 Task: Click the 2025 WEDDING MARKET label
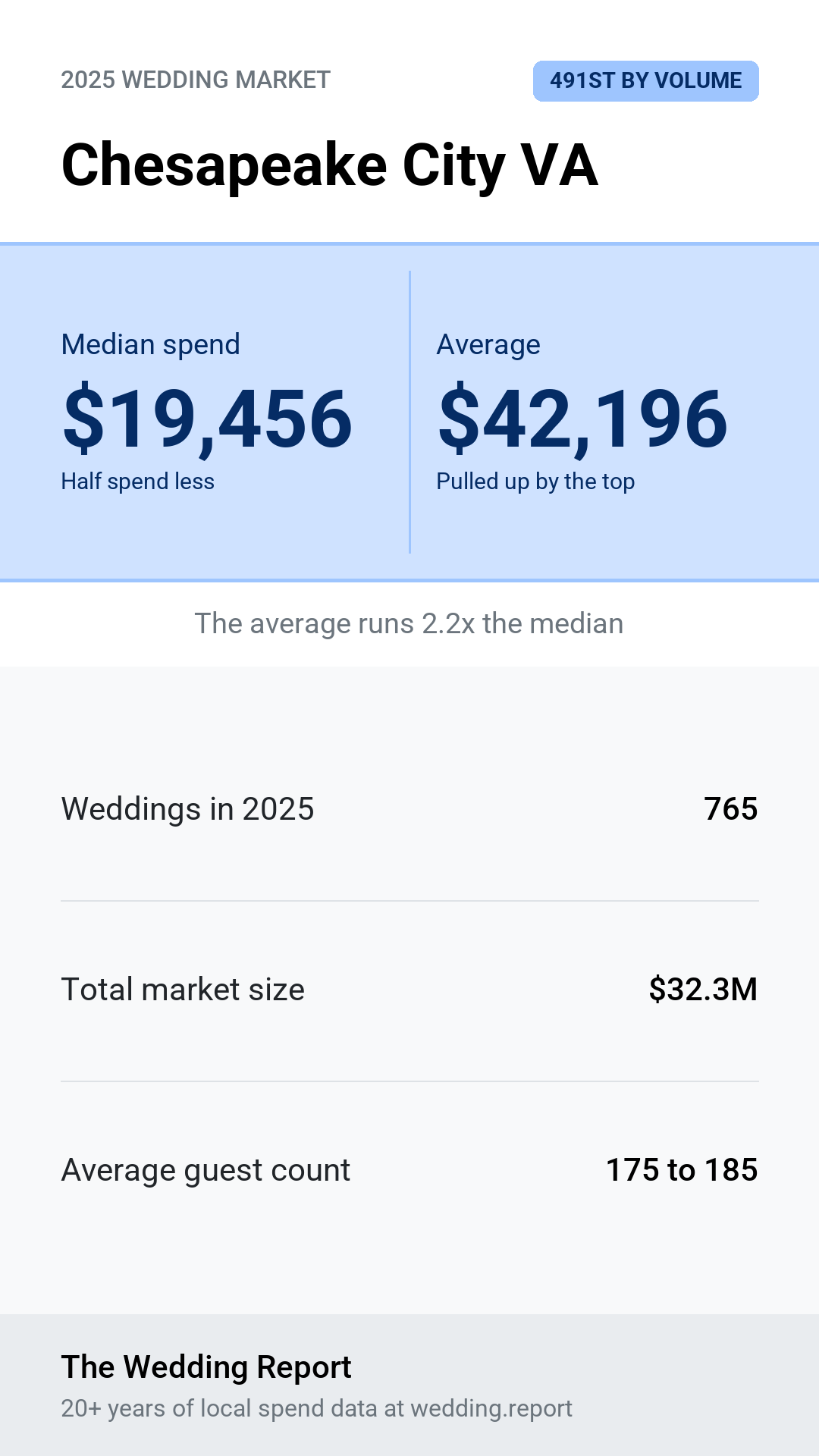click(x=196, y=80)
